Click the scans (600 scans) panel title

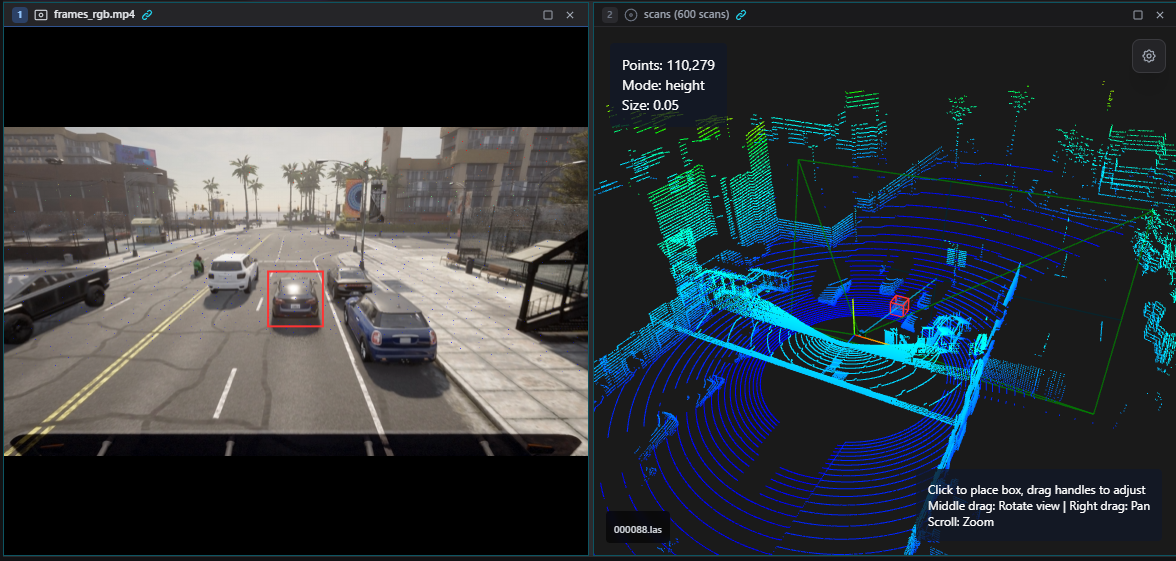(686, 14)
